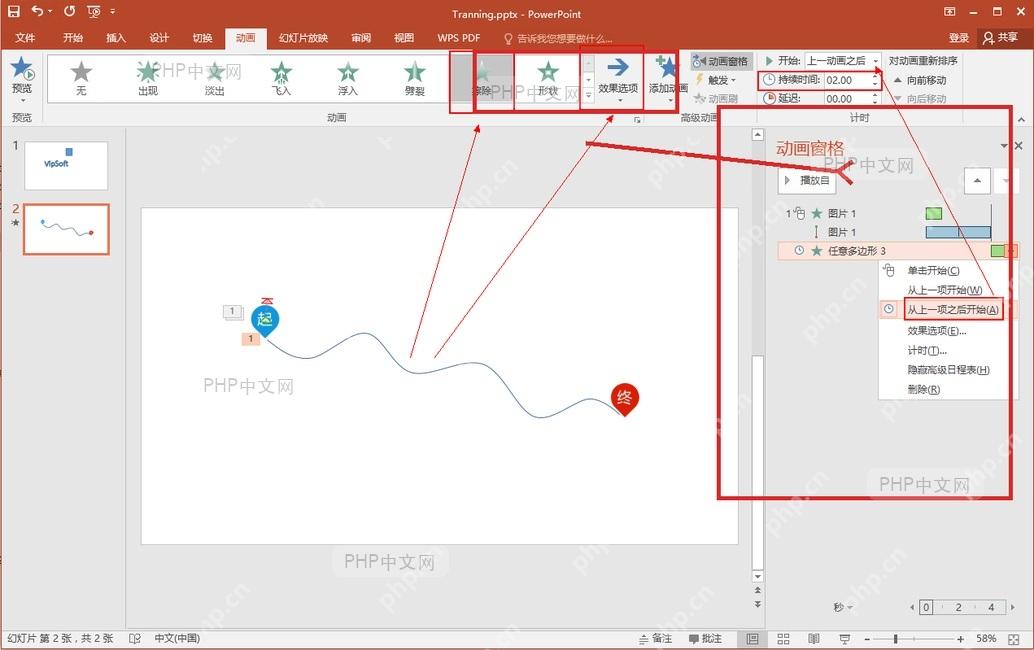Toggle the 动画窗格 ribbon button
The width and height of the screenshot is (1034, 650).
pos(720,61)
